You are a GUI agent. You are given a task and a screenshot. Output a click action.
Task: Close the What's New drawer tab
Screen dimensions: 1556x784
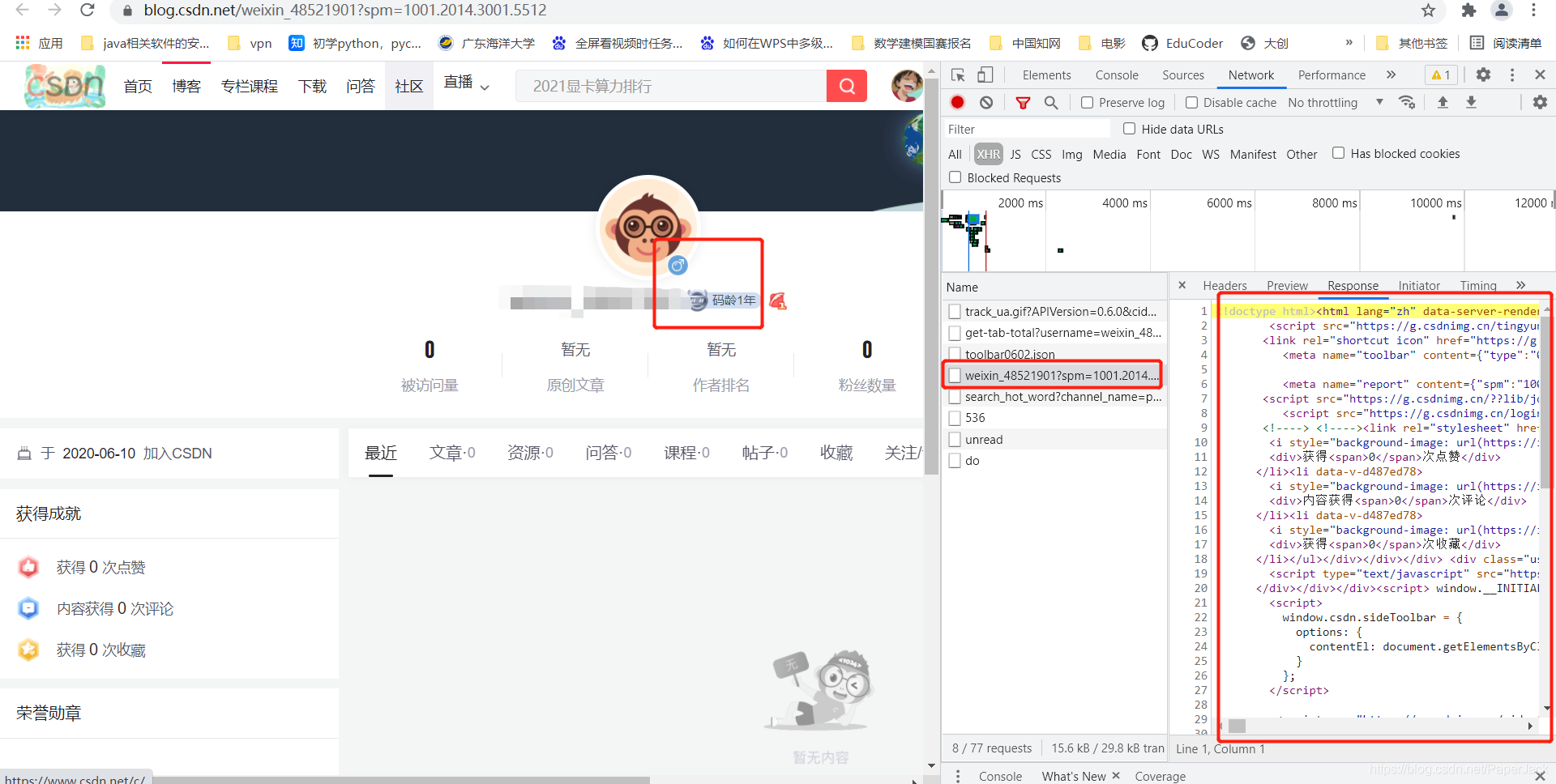(1116, 775)
